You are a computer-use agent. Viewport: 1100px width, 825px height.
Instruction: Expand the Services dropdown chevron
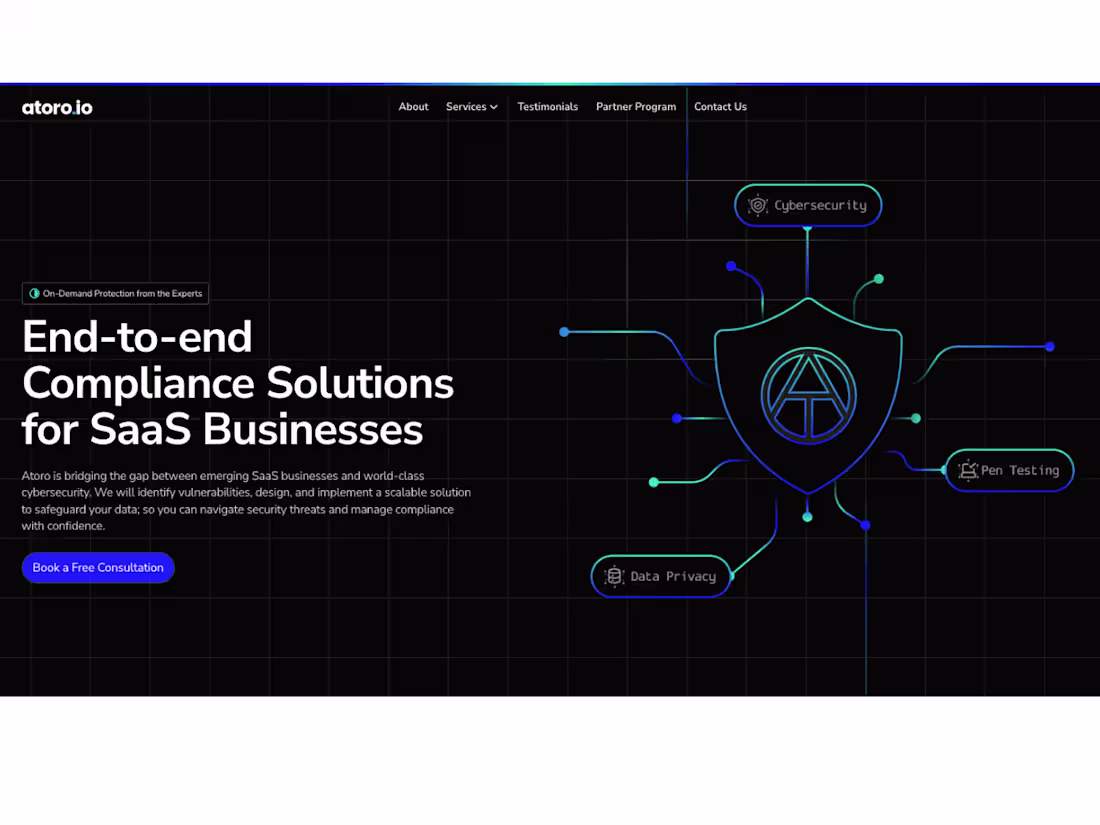[494, 107]
